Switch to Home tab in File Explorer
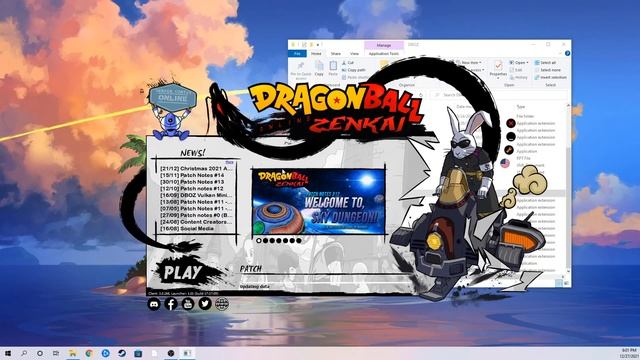The height and width of the screenshot is (360, 640). pyautogui.click(x=316, y=53)
